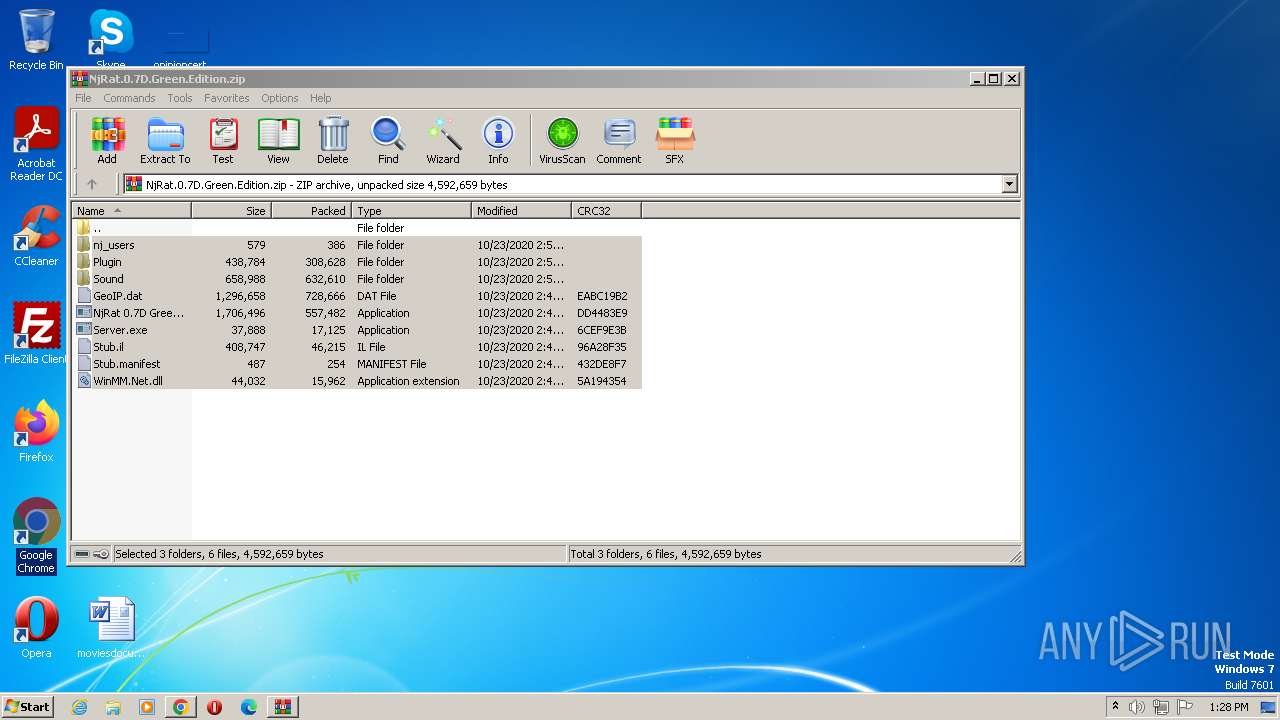Select the Sound folder
The image size is (1280, 720).
pos(357,279)
